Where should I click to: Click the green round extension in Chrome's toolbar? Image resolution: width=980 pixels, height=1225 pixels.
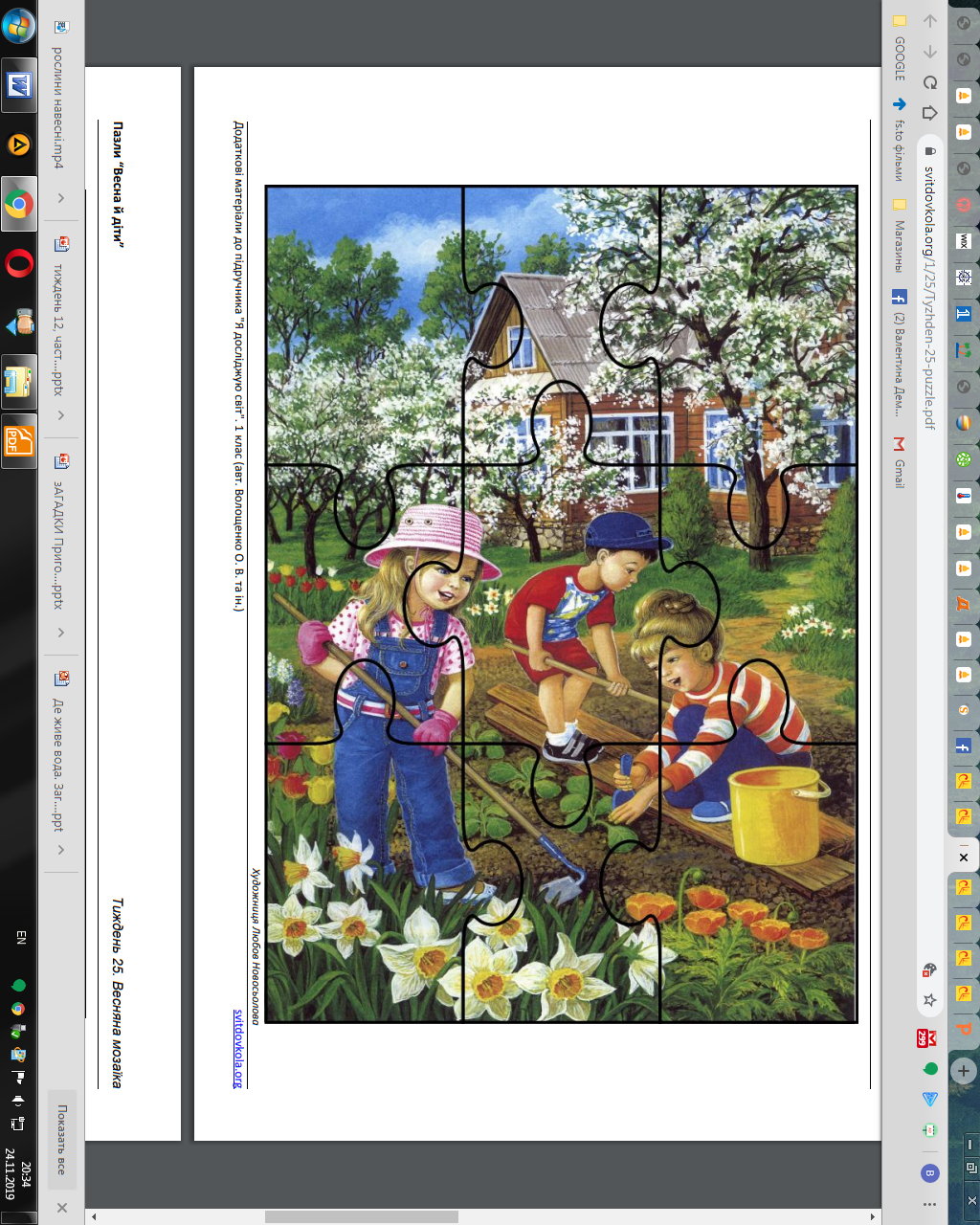click(929, 1068)
